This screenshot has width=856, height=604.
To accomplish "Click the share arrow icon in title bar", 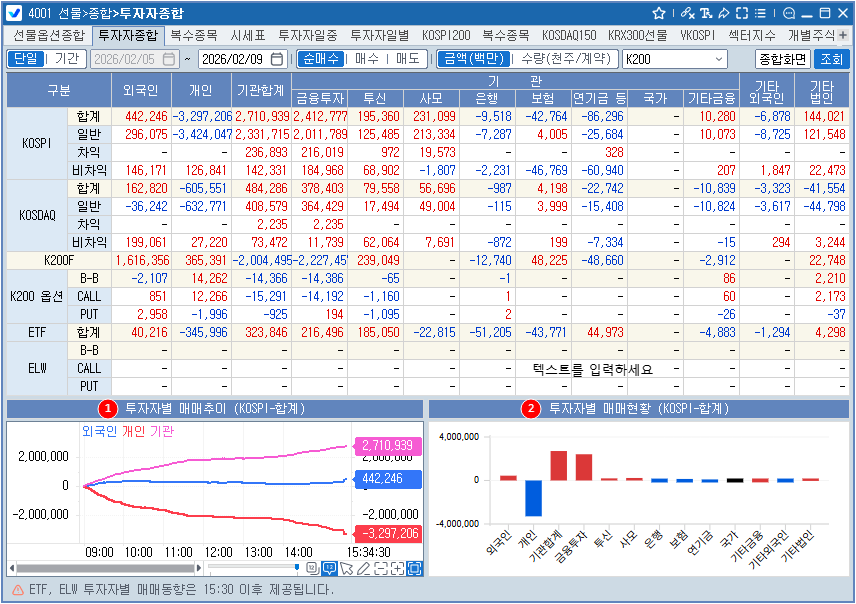I will click(x=723, y=13).
